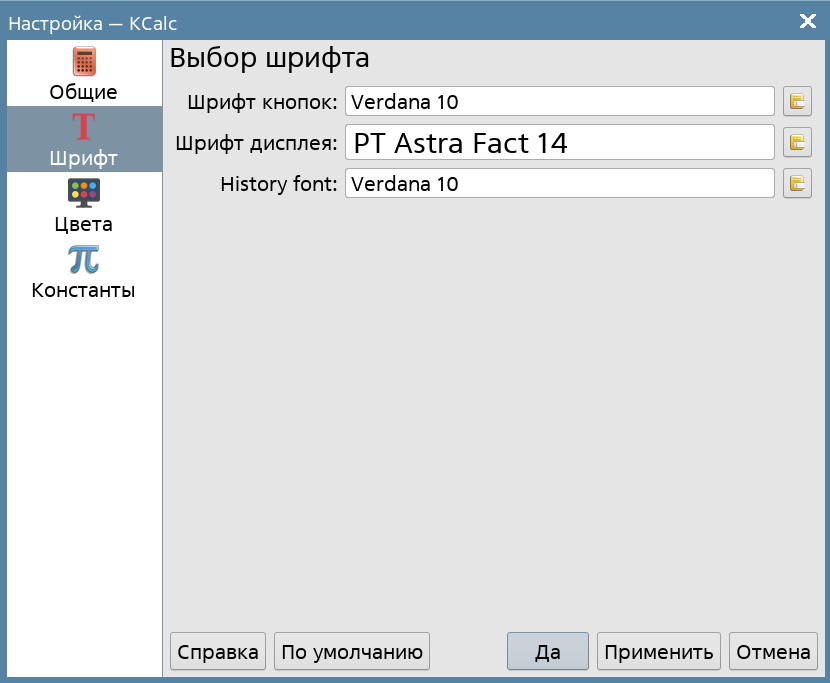Click the Выбор шрифта heading
The image size is (830, 683).
[270, 58]
